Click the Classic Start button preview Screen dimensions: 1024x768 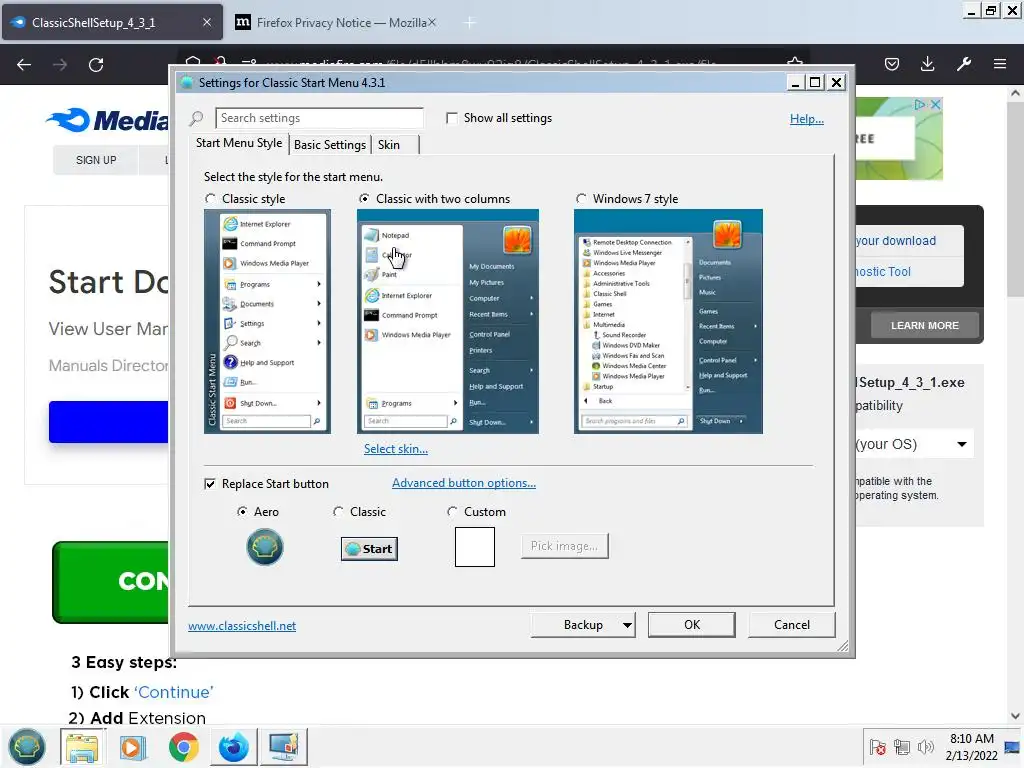click(x=369, y=549)
